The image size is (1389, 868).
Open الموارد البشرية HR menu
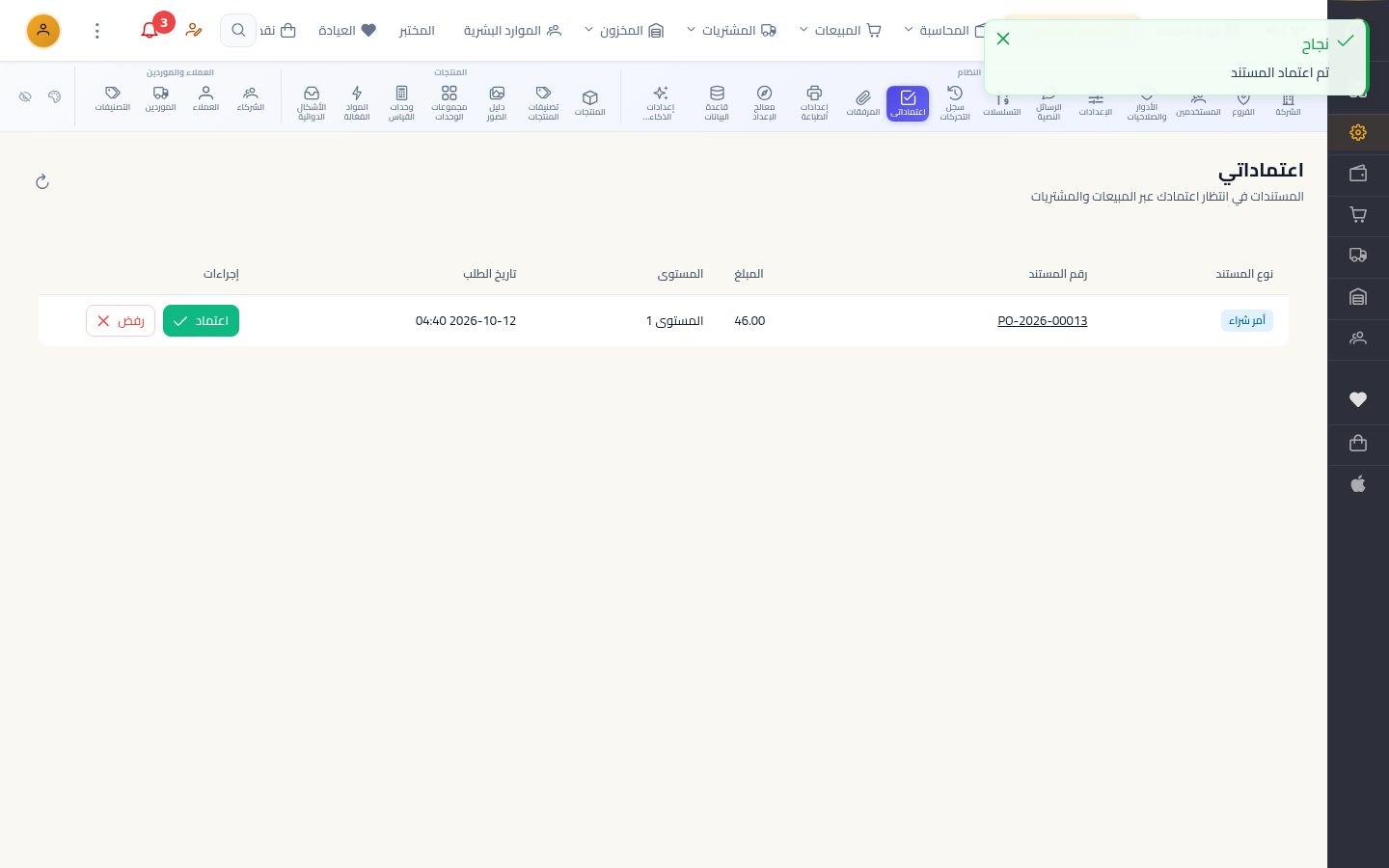coord(512,31)
